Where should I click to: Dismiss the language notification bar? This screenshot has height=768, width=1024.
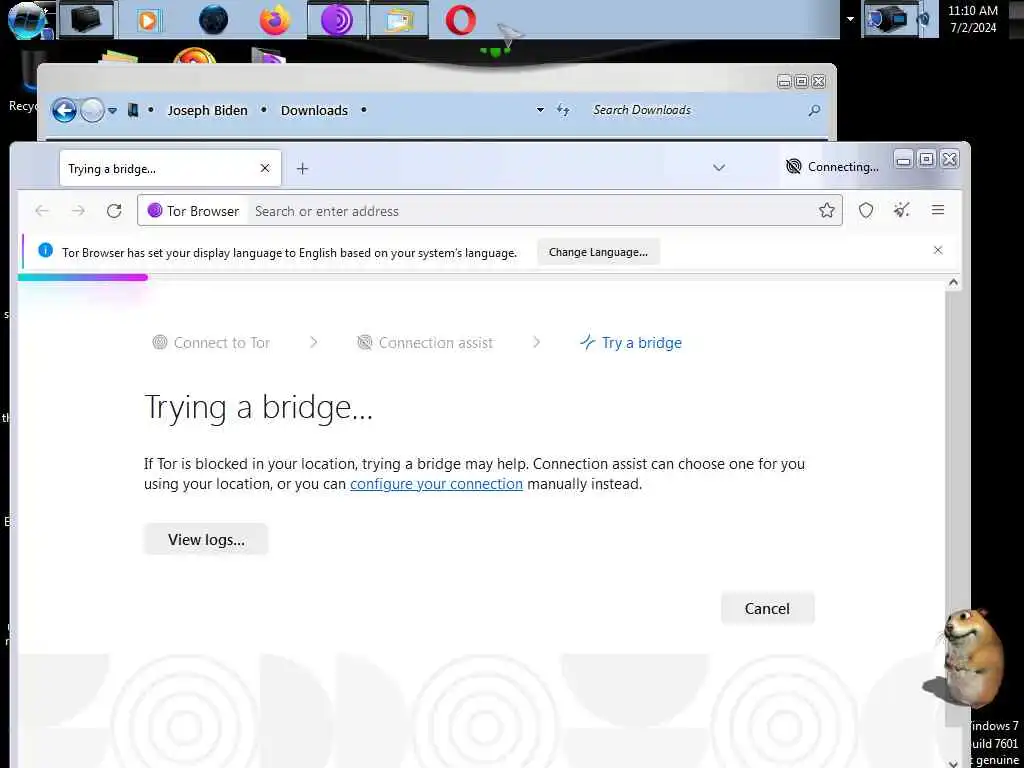pos(938,250)
